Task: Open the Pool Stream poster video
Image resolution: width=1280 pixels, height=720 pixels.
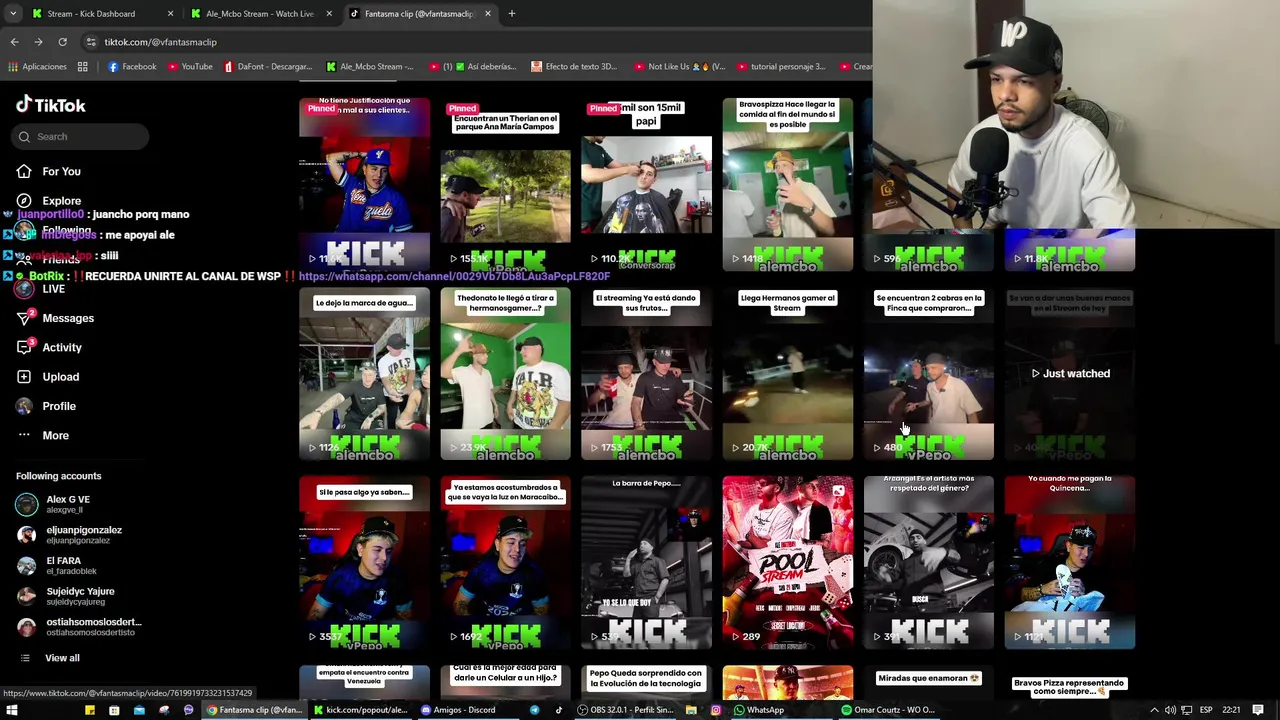Action: pos(787,563)
